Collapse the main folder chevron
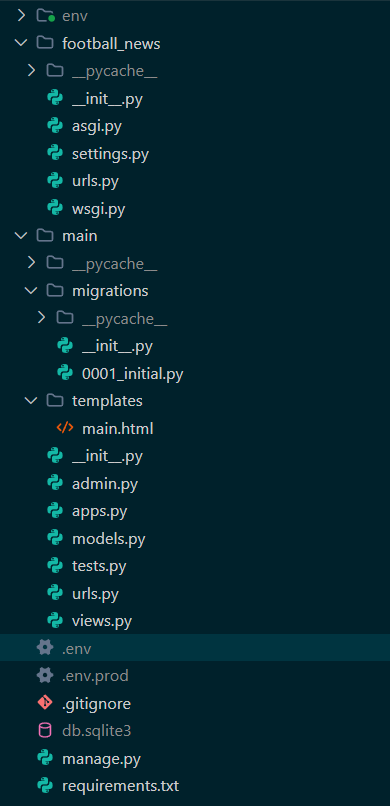The height and width of the screenshot is (806, 390). (21, 235)
